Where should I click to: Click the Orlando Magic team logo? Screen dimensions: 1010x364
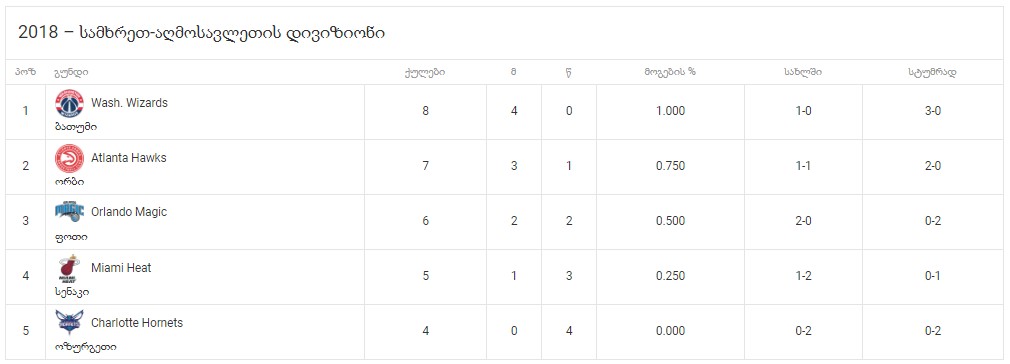point(70,213)
